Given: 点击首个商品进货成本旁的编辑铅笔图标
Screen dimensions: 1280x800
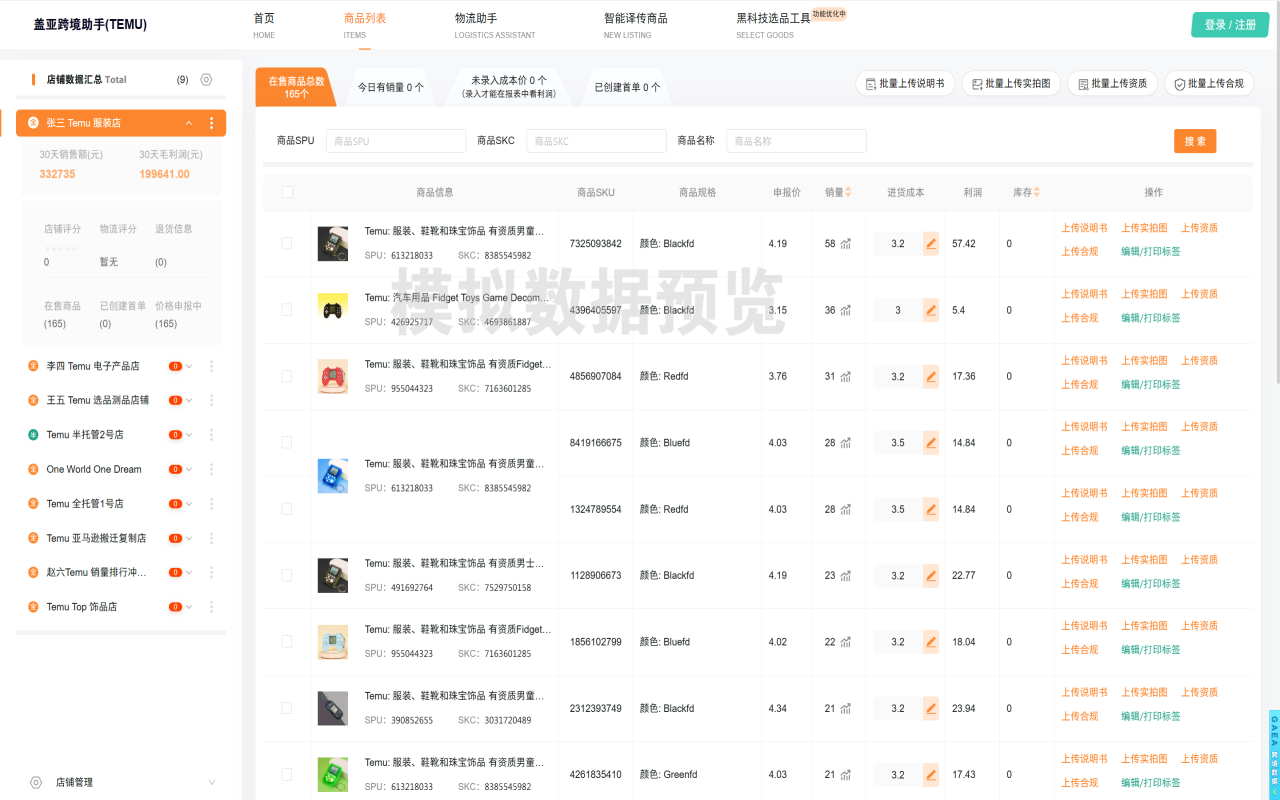Looking at the screenshot, I should 930,243.
